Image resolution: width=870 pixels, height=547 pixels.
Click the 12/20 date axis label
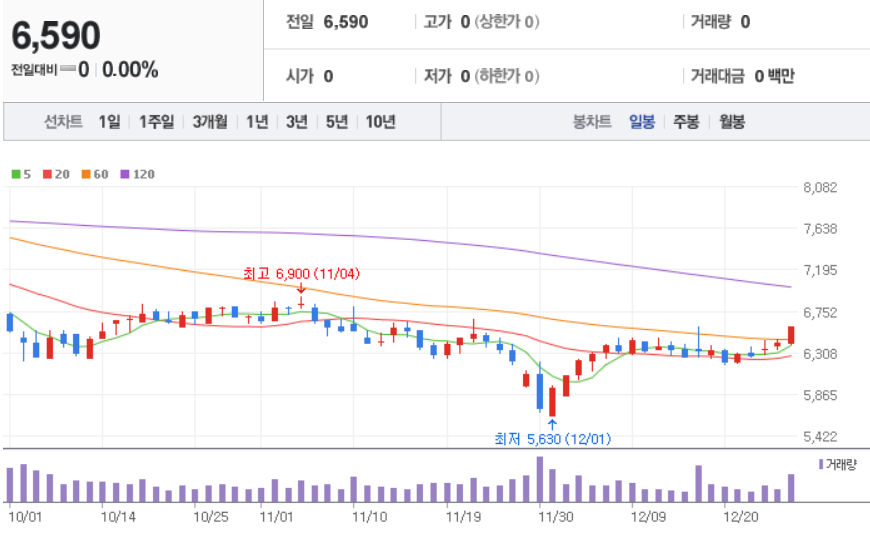click(741, 517)
